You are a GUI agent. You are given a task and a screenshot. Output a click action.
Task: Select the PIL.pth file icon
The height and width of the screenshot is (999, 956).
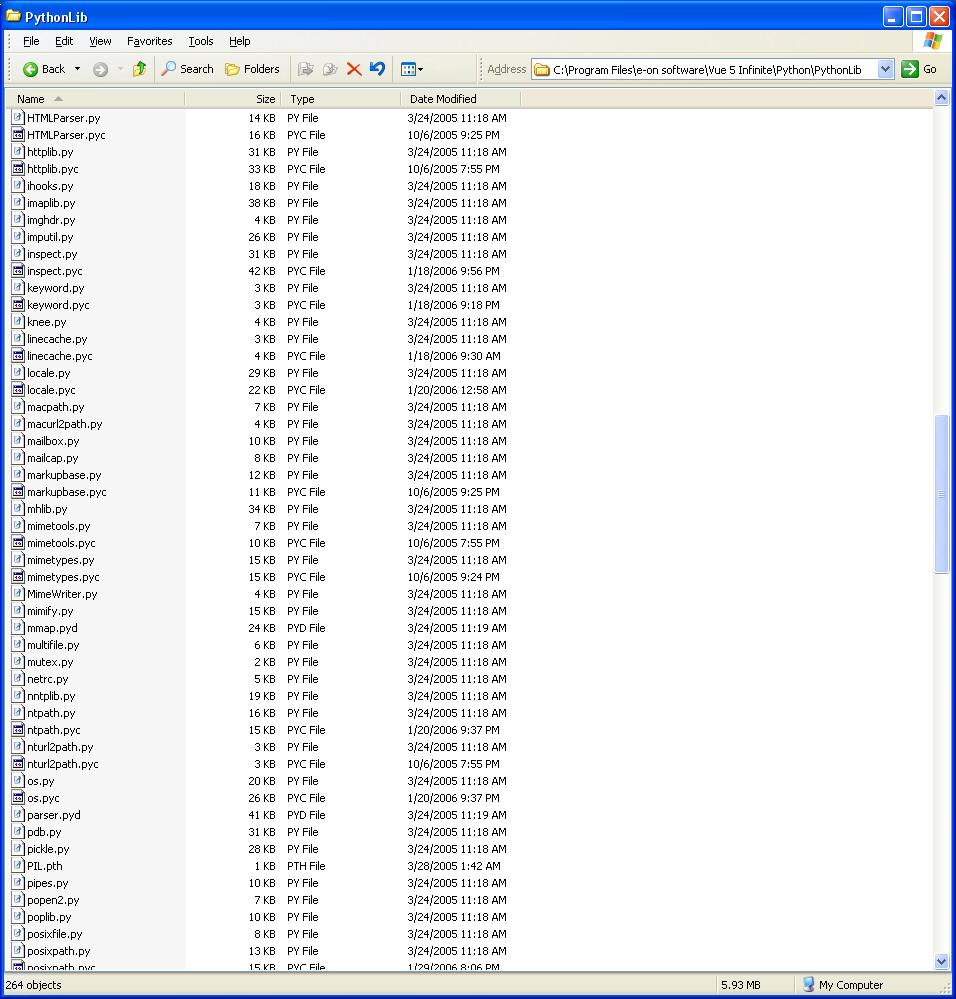18,865
